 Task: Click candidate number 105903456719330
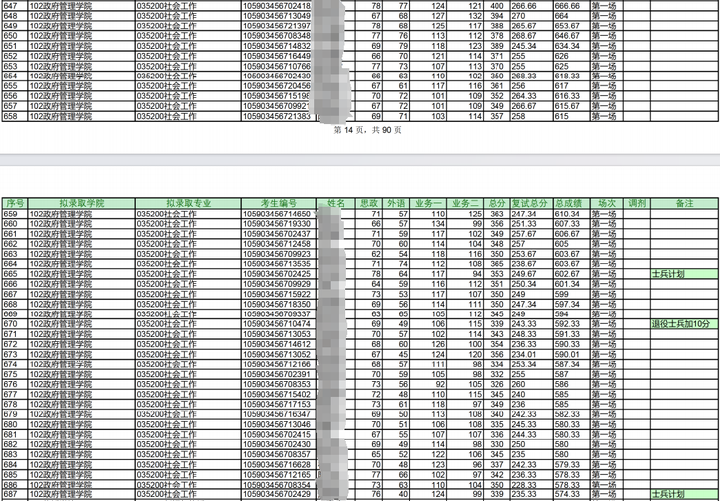click(277, 224)
